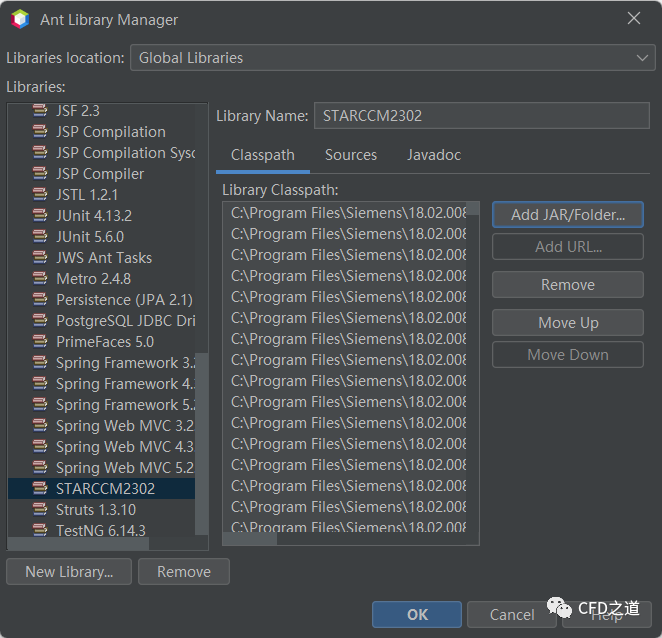This screenshot has height=638, width=662.
Task: Click the library icon beside JUnit 4.13.2
Action: pos(40,215)
